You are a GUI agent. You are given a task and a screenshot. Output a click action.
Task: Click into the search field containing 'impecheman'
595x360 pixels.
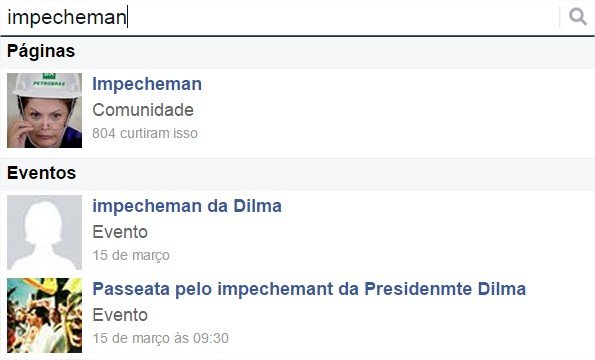tap(279, 17)
